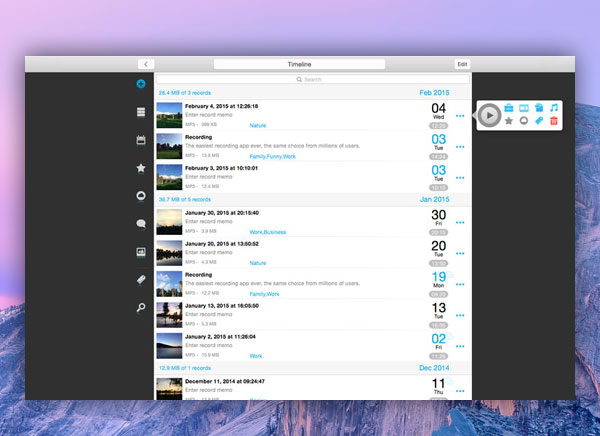The width and height of the screenshot is (600, 436).
Task: Click the cloud upload icon in the popup
Action: coord(524,121)
